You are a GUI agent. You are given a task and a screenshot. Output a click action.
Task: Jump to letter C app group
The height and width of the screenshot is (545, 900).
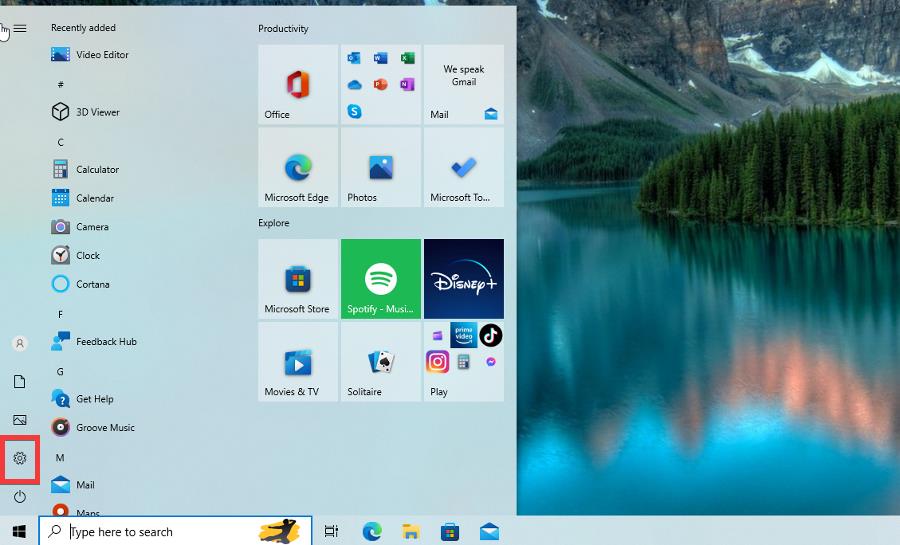pos(60,142)
